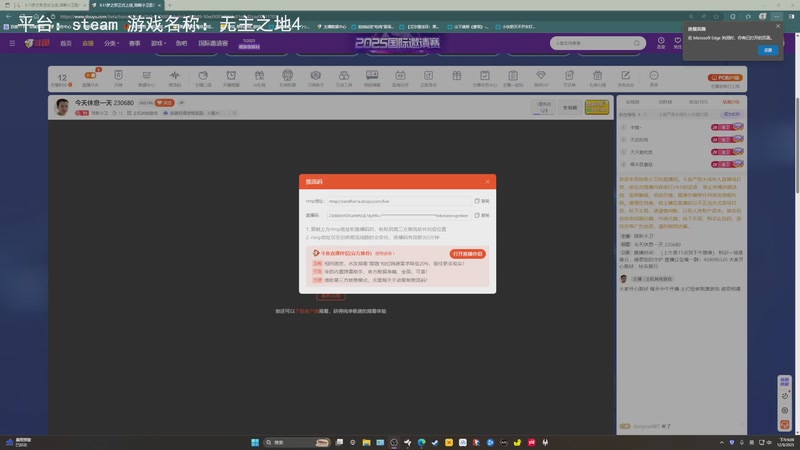Viewport: 800px width, 450px height.
Task: Open the waveform pulse icon in streamer toolbar
Action: point(174,76)
